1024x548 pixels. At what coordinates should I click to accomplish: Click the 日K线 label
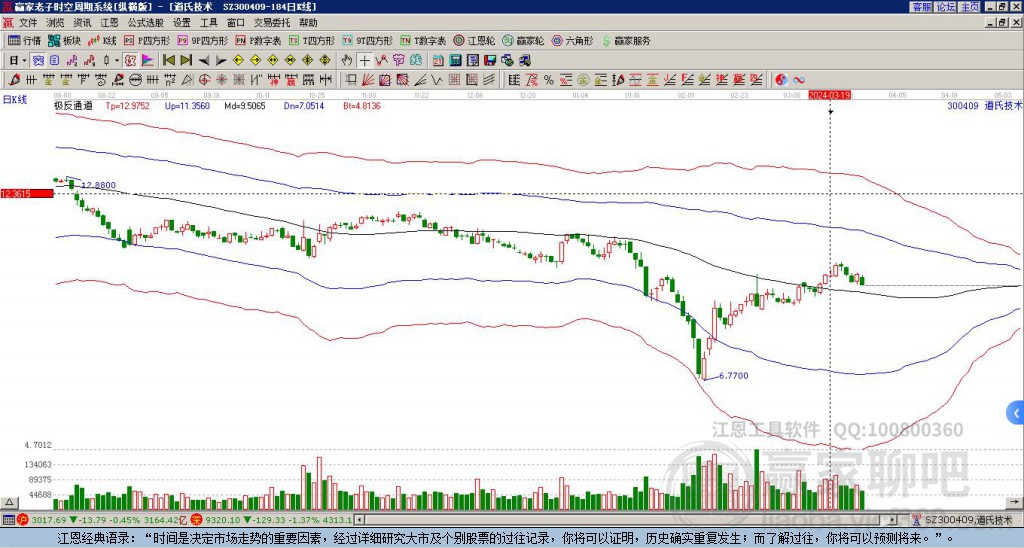tap(15, 99)
